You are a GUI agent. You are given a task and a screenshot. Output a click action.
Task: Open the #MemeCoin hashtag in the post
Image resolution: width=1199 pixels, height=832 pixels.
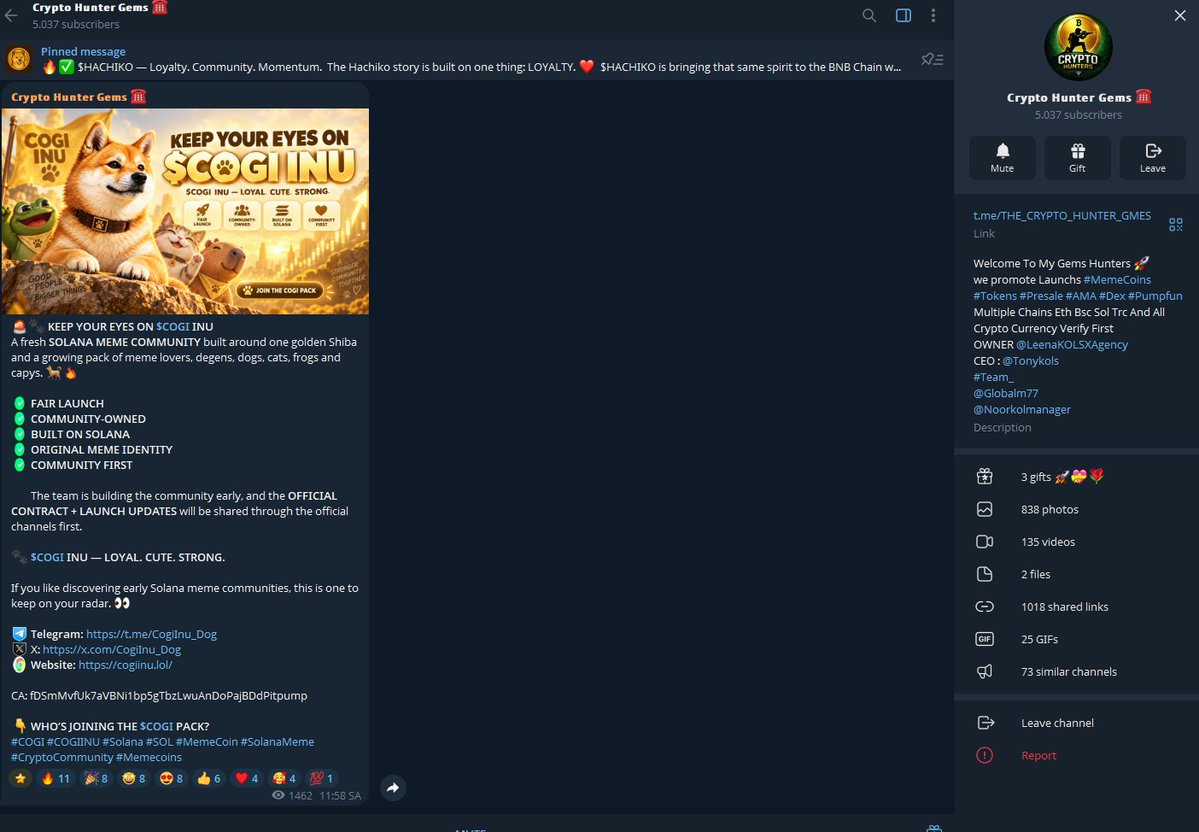[x=206, y=742]
